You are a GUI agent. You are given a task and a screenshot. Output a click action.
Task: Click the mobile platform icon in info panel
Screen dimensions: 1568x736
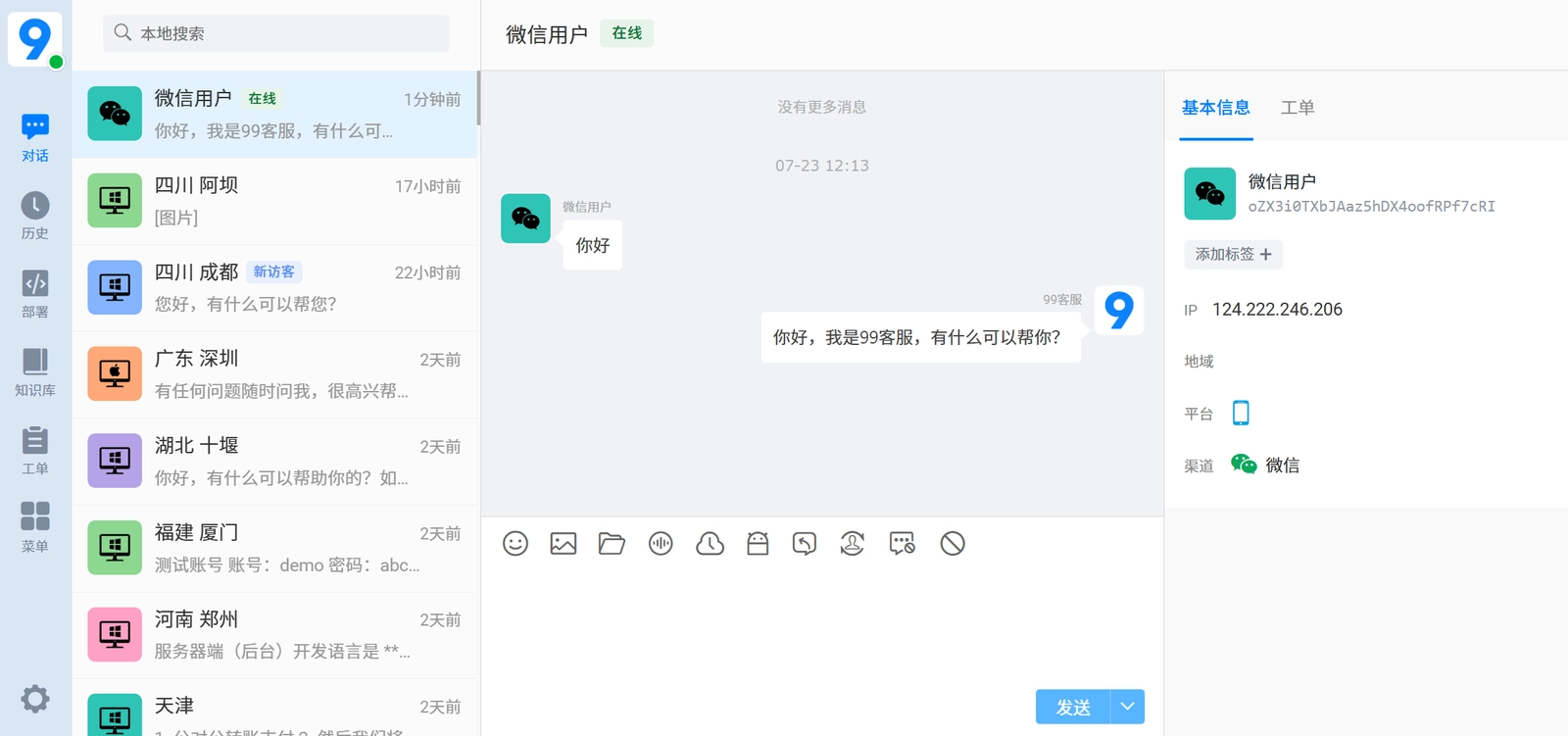coord(1241,413)
